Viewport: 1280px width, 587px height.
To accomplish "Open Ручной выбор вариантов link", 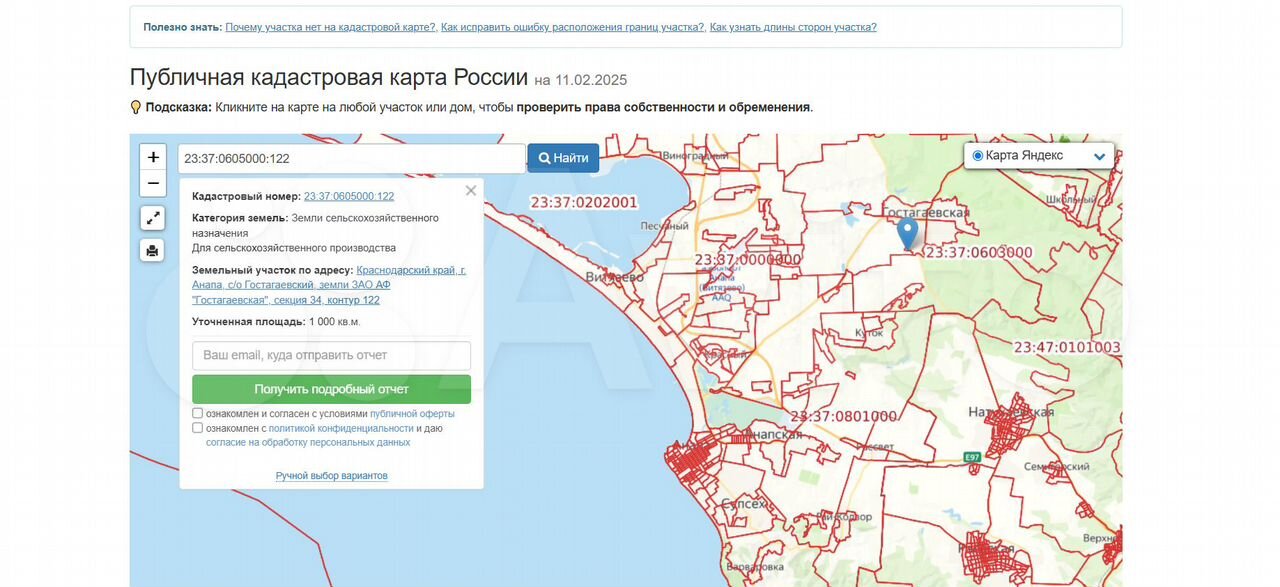I will [x=331, y=476].
